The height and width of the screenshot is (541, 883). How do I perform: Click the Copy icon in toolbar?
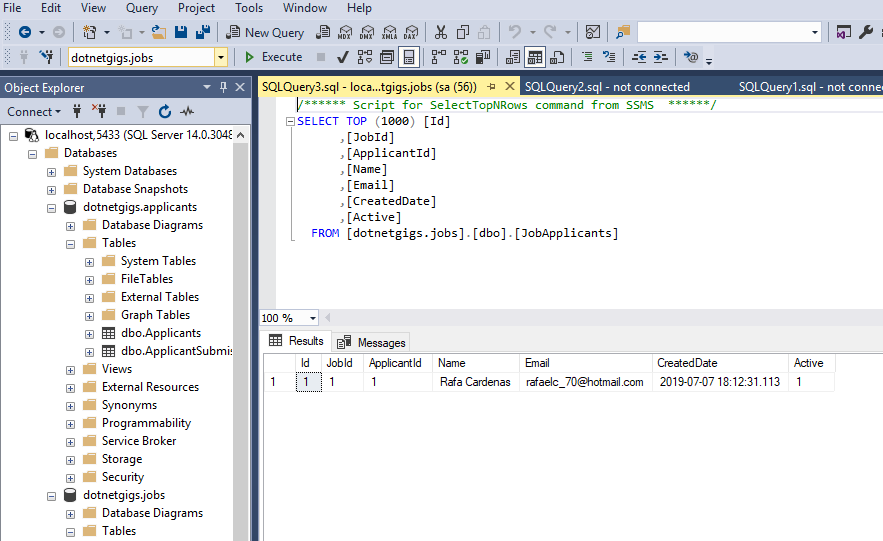tap(463, 32)
